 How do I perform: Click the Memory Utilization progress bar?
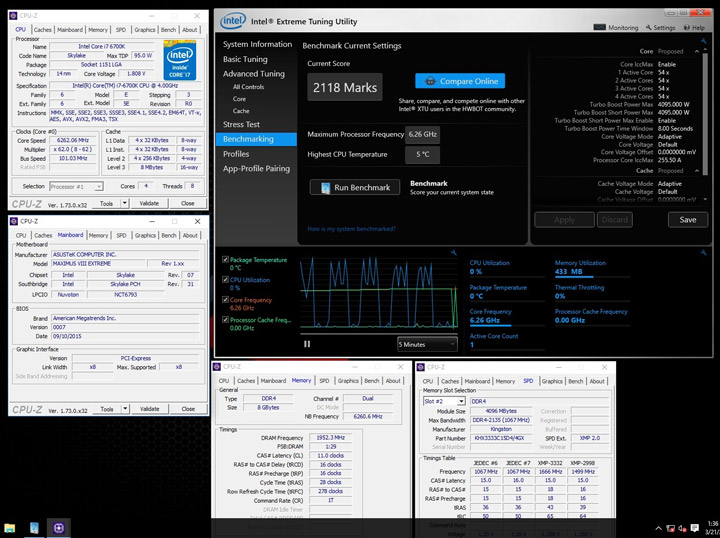tap(592, 279)
